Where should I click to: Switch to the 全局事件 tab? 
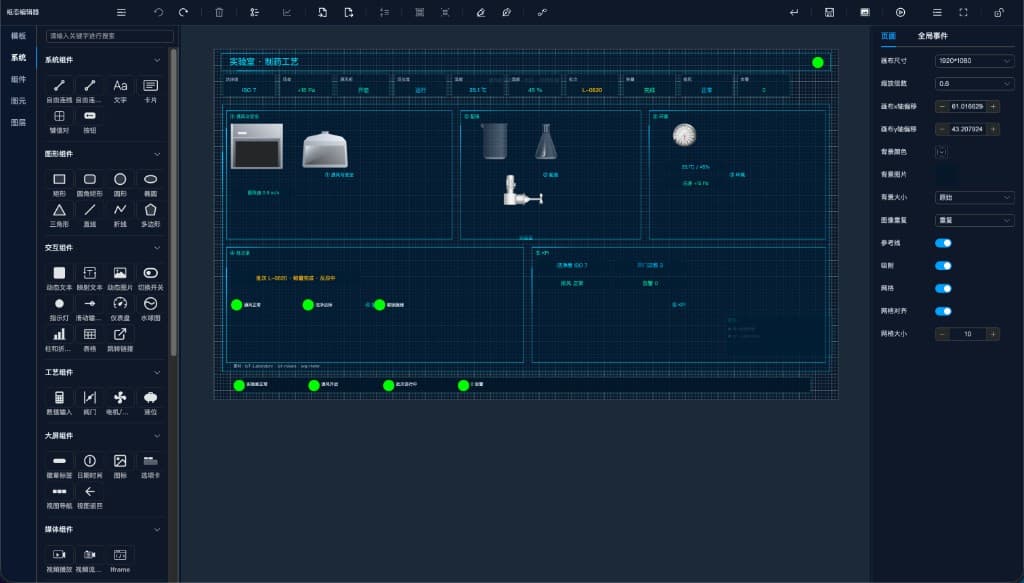click(933, 36)
